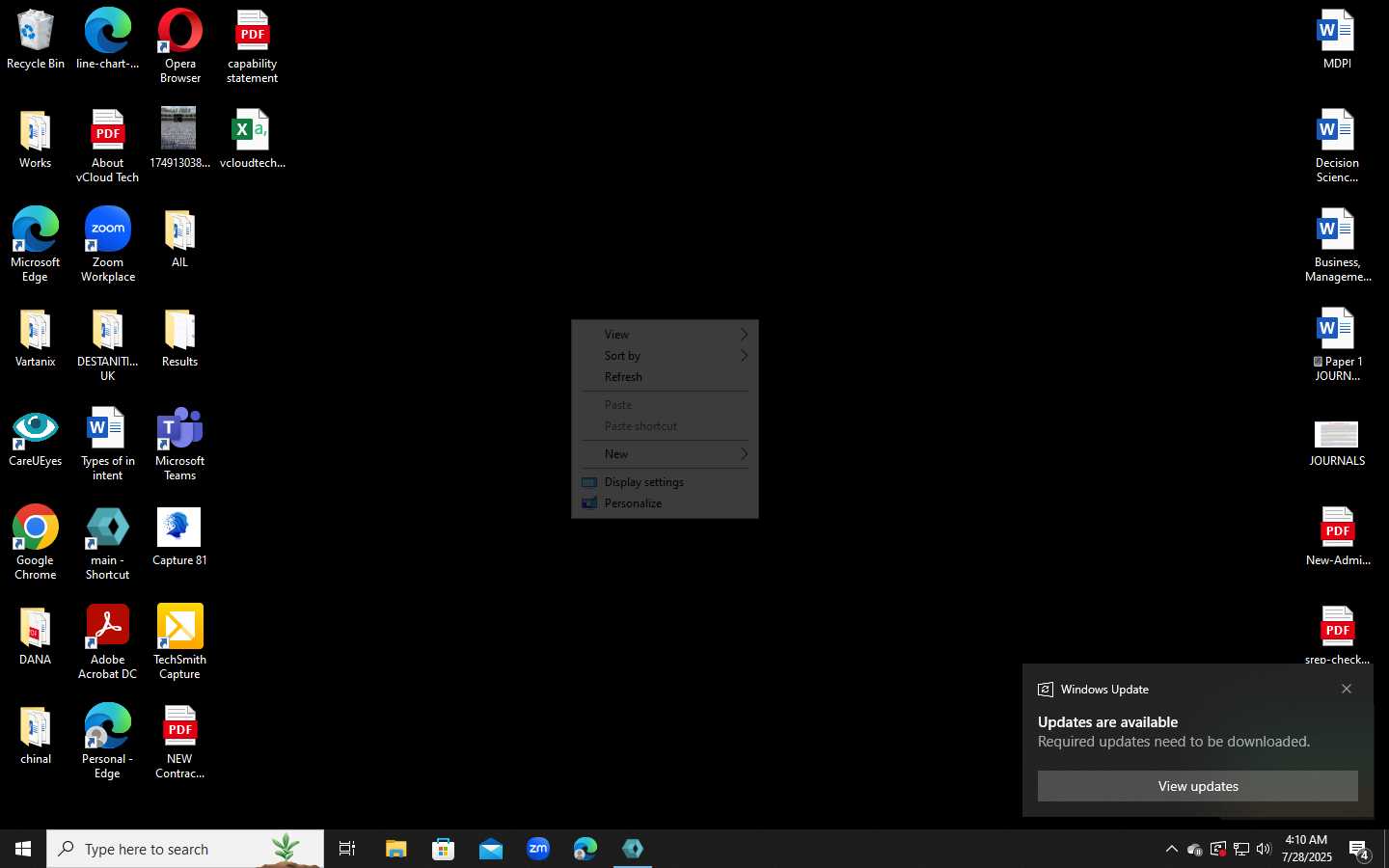Select the main - Shortcut icon
Image resolution: width=1389 pixels, height=868 pixels.
click(x=107, y=543)
